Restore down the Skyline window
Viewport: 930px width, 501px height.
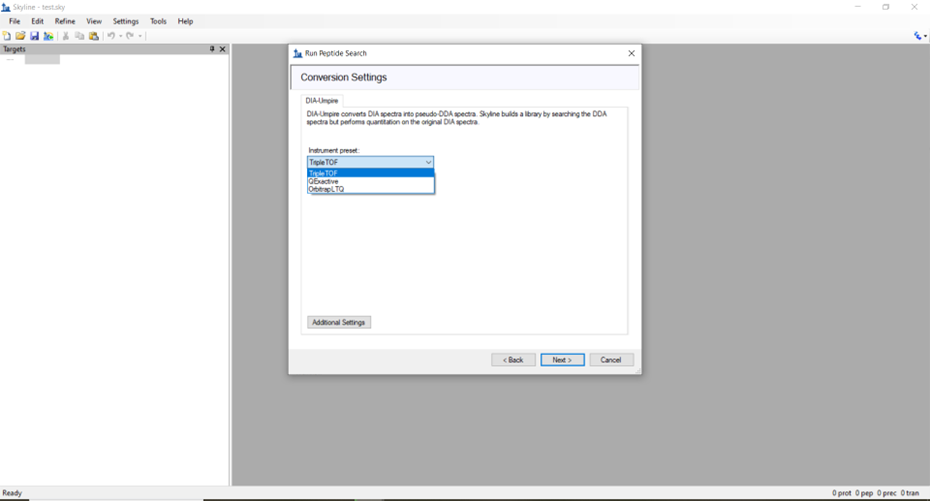(x=886, y=7)
